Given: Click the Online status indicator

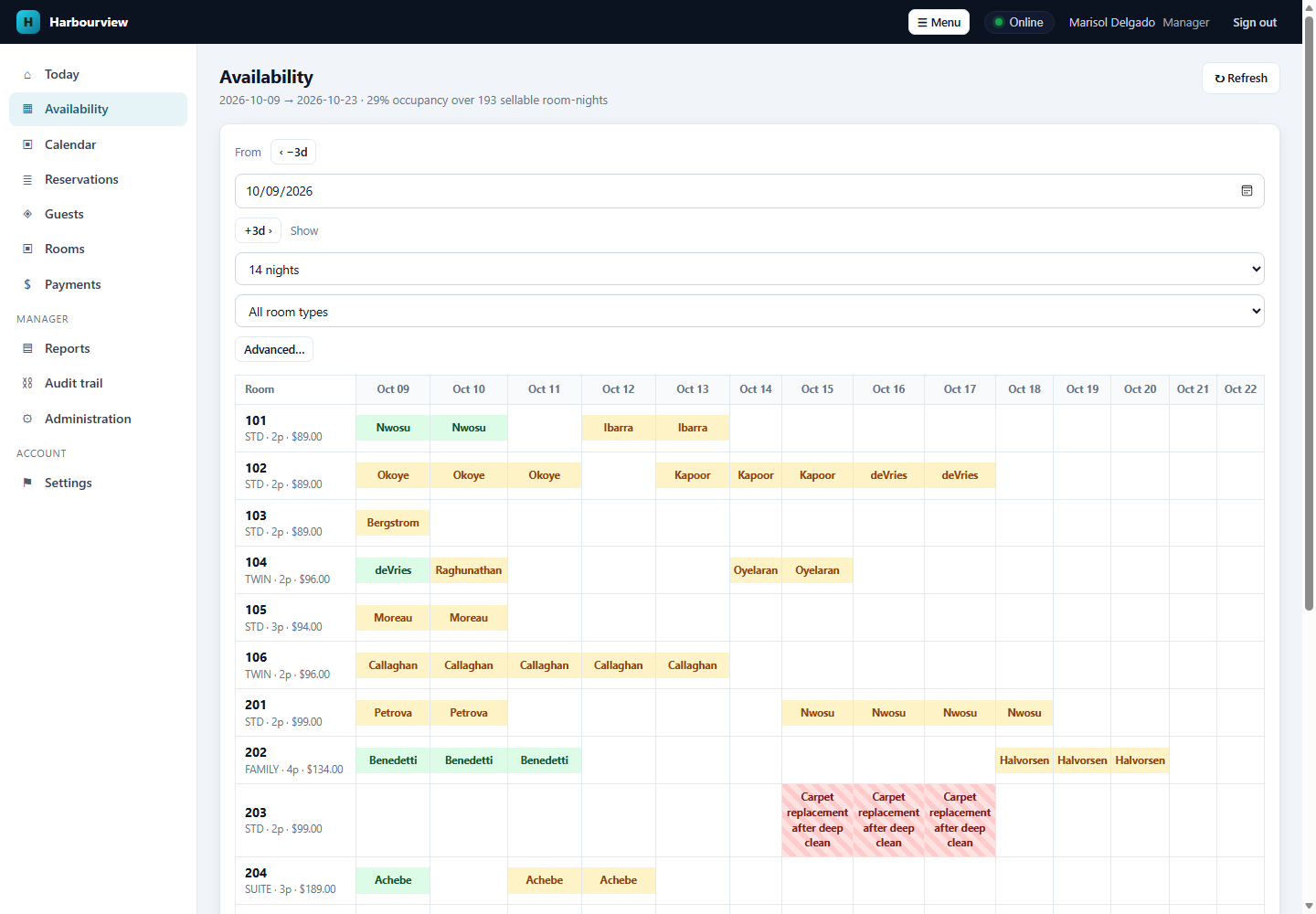Looking at the screenshot, I should (1019, 22).
